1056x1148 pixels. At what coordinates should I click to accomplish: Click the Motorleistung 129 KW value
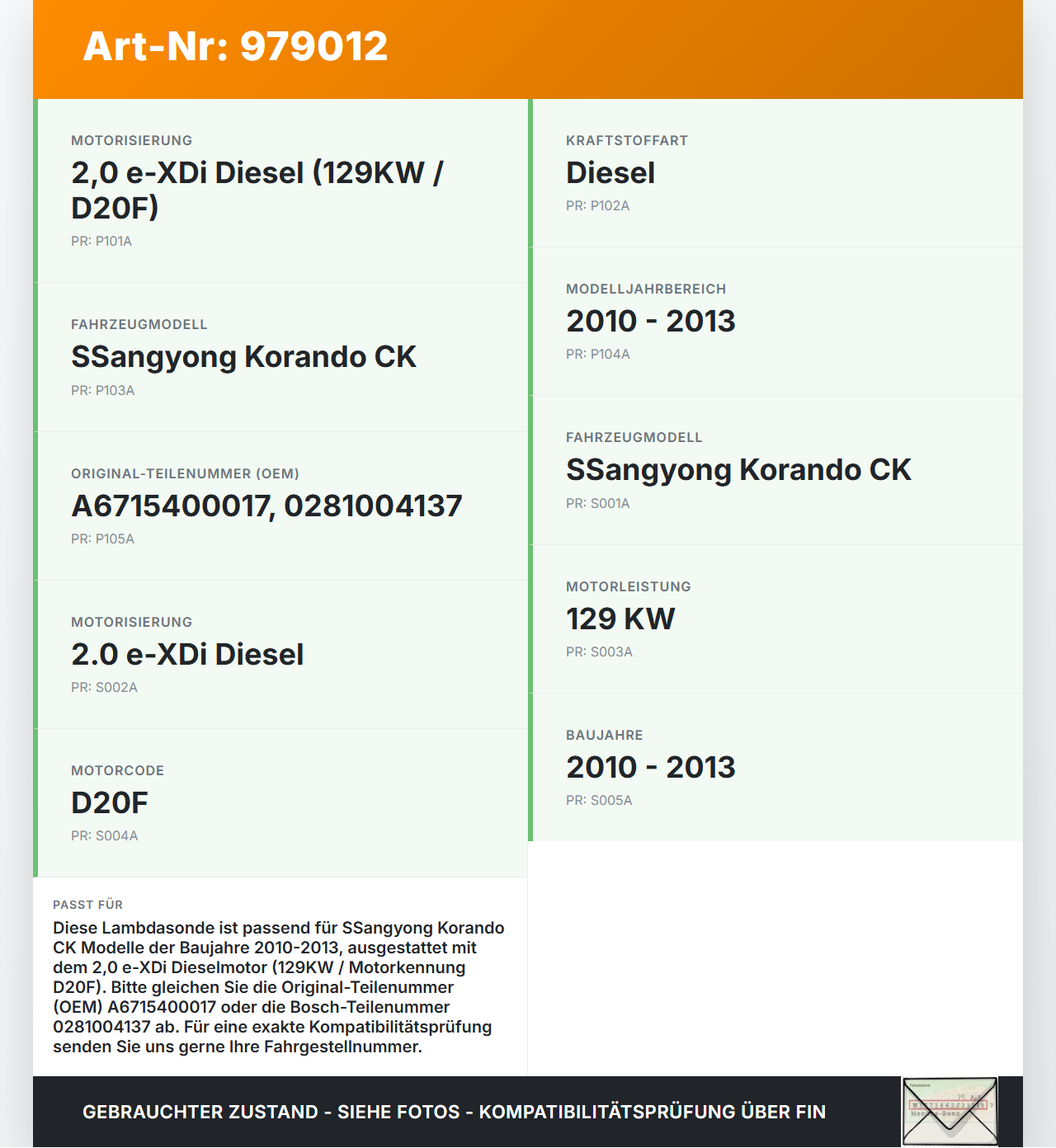(x=620, y=619)
